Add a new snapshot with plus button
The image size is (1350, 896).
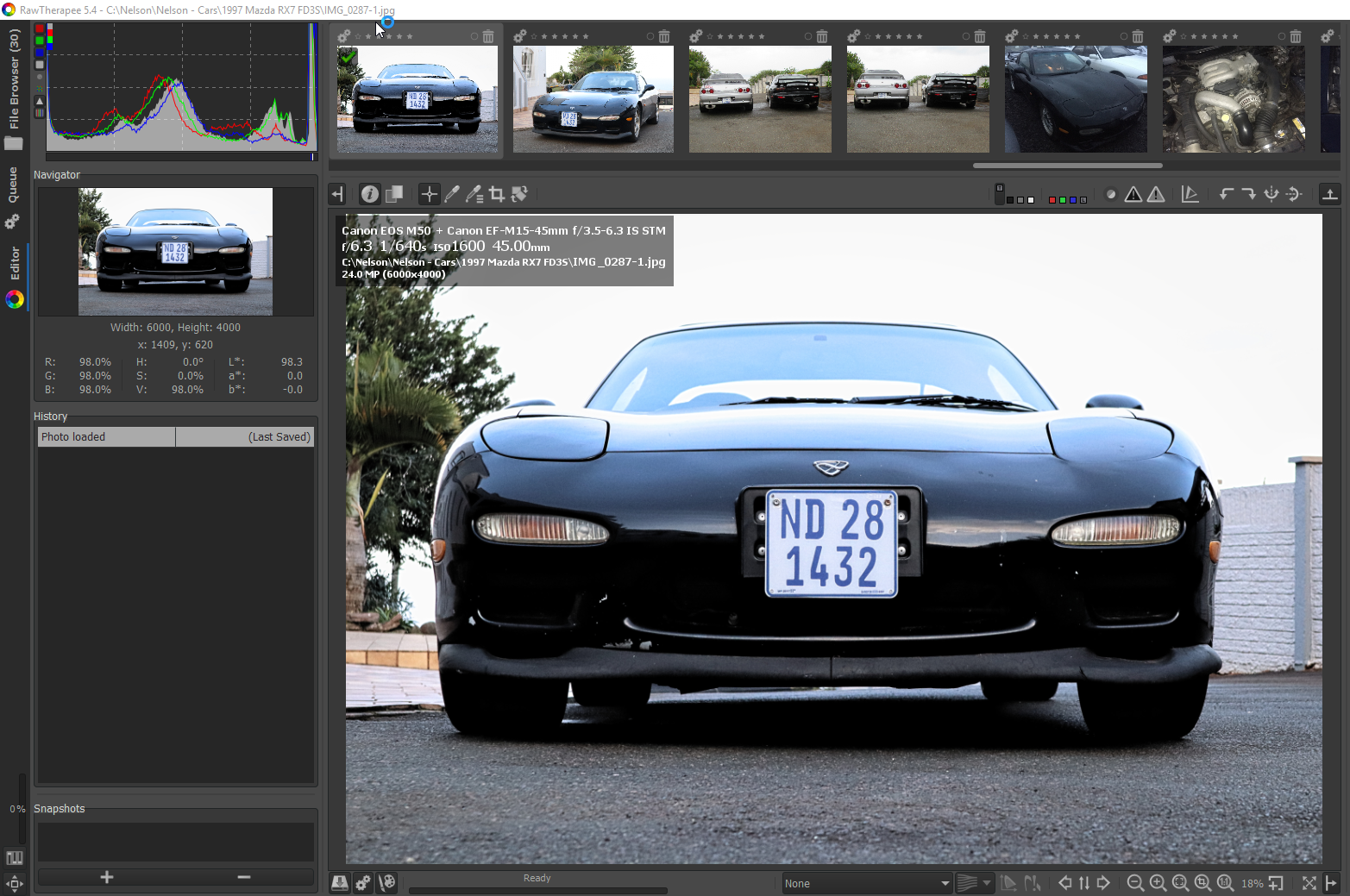(x=107, y=877)
